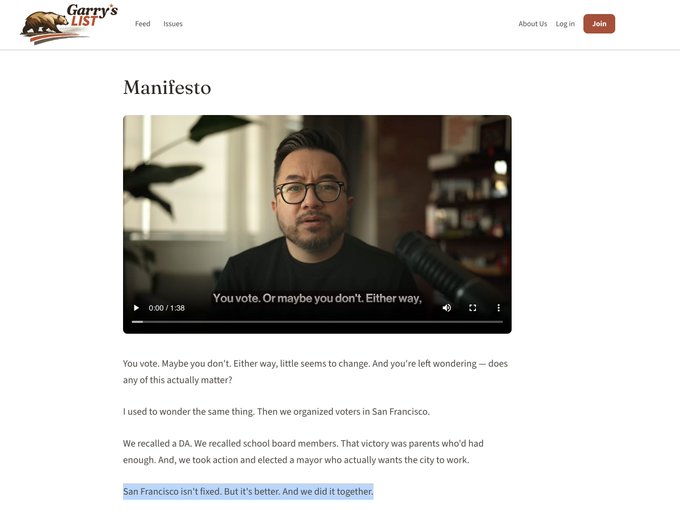This screenshot has width=680, height=513.
Task: Open the About Us link
Action: [533, 24]
